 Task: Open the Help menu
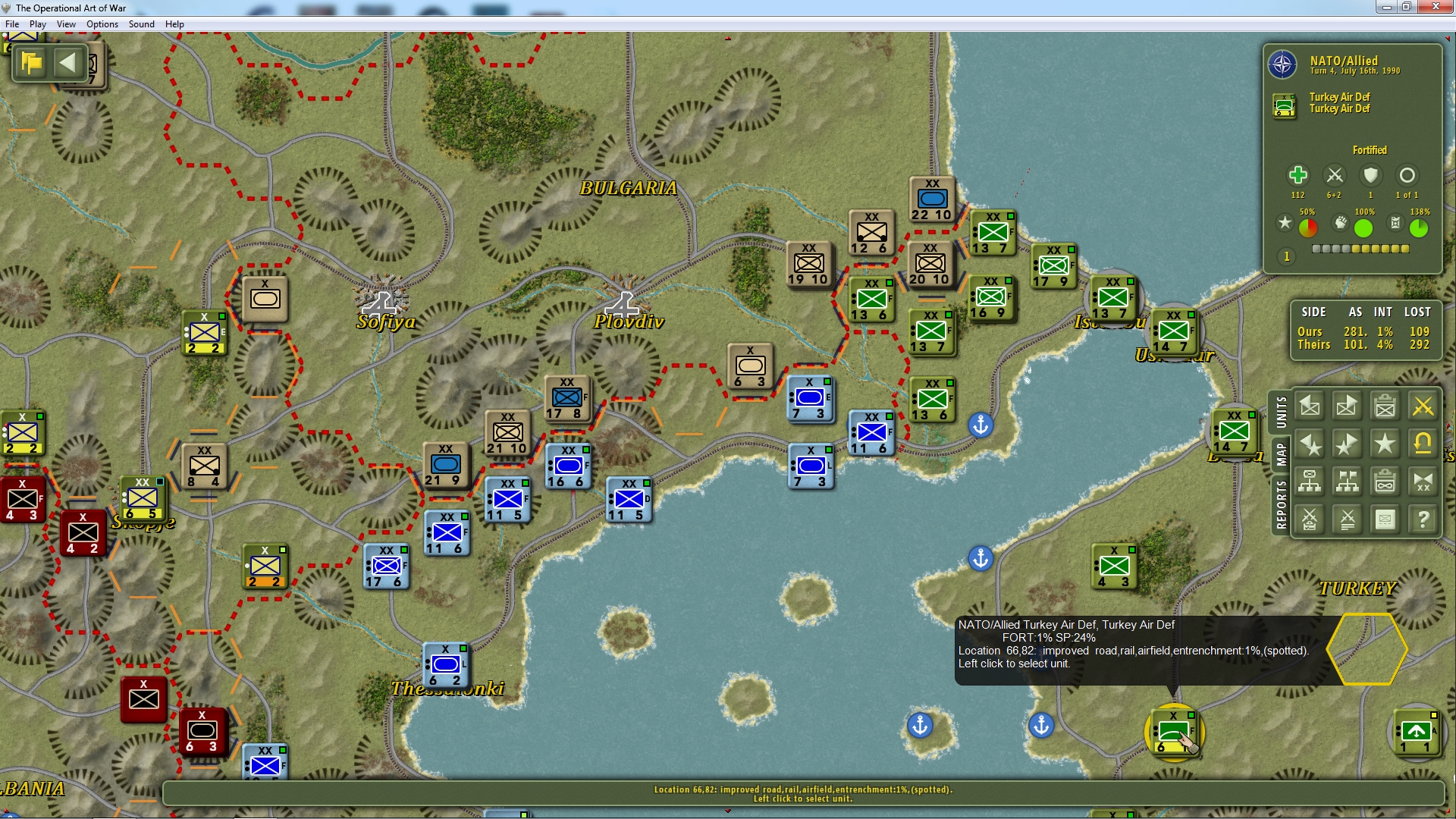[x=174, y=24]
